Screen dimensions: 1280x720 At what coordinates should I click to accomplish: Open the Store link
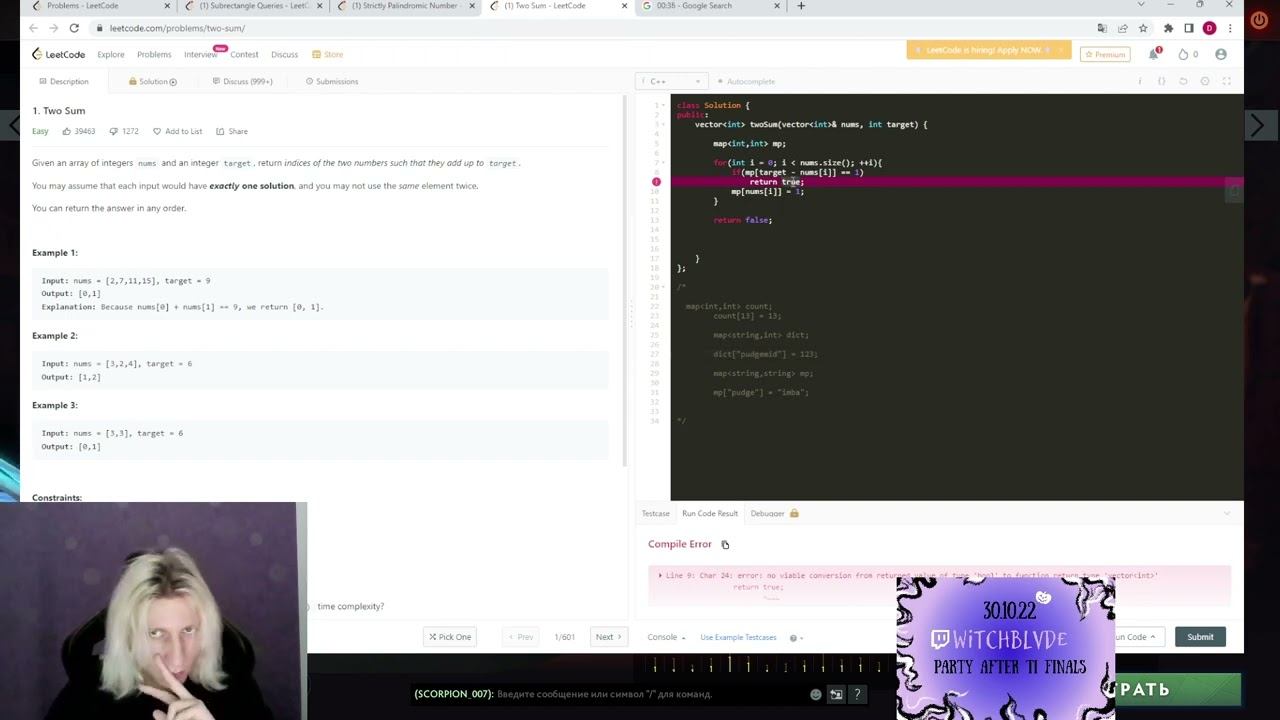point(327,54)
